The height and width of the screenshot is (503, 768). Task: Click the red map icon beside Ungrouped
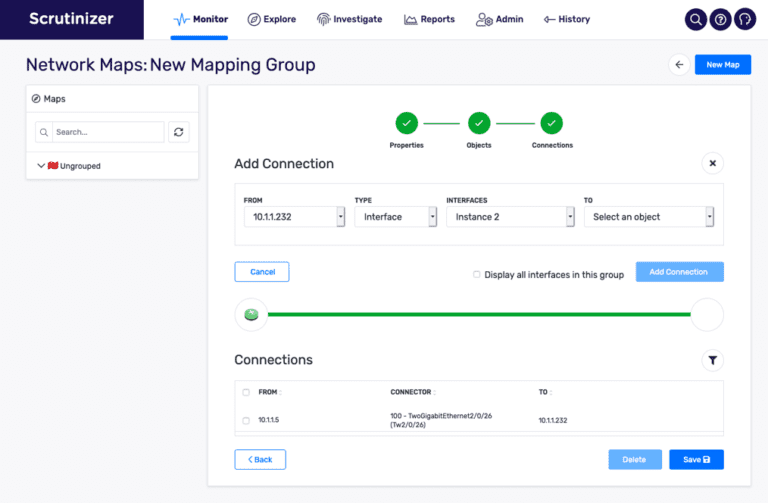coord(53,166)
